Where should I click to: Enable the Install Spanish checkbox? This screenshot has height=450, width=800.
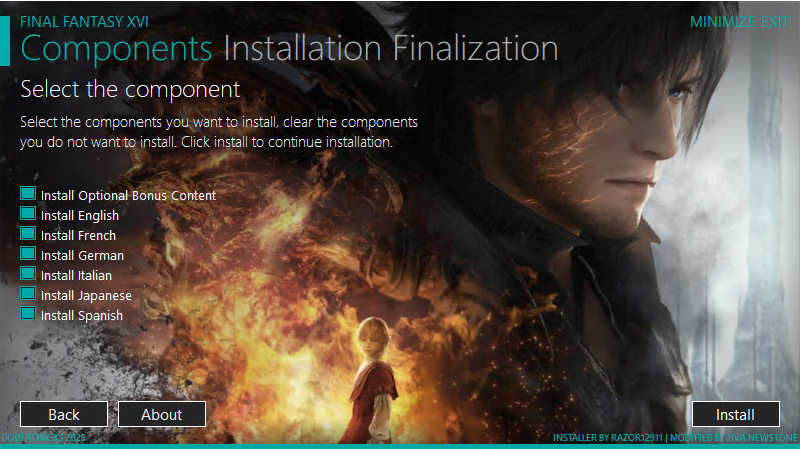[x=28, y=313]
